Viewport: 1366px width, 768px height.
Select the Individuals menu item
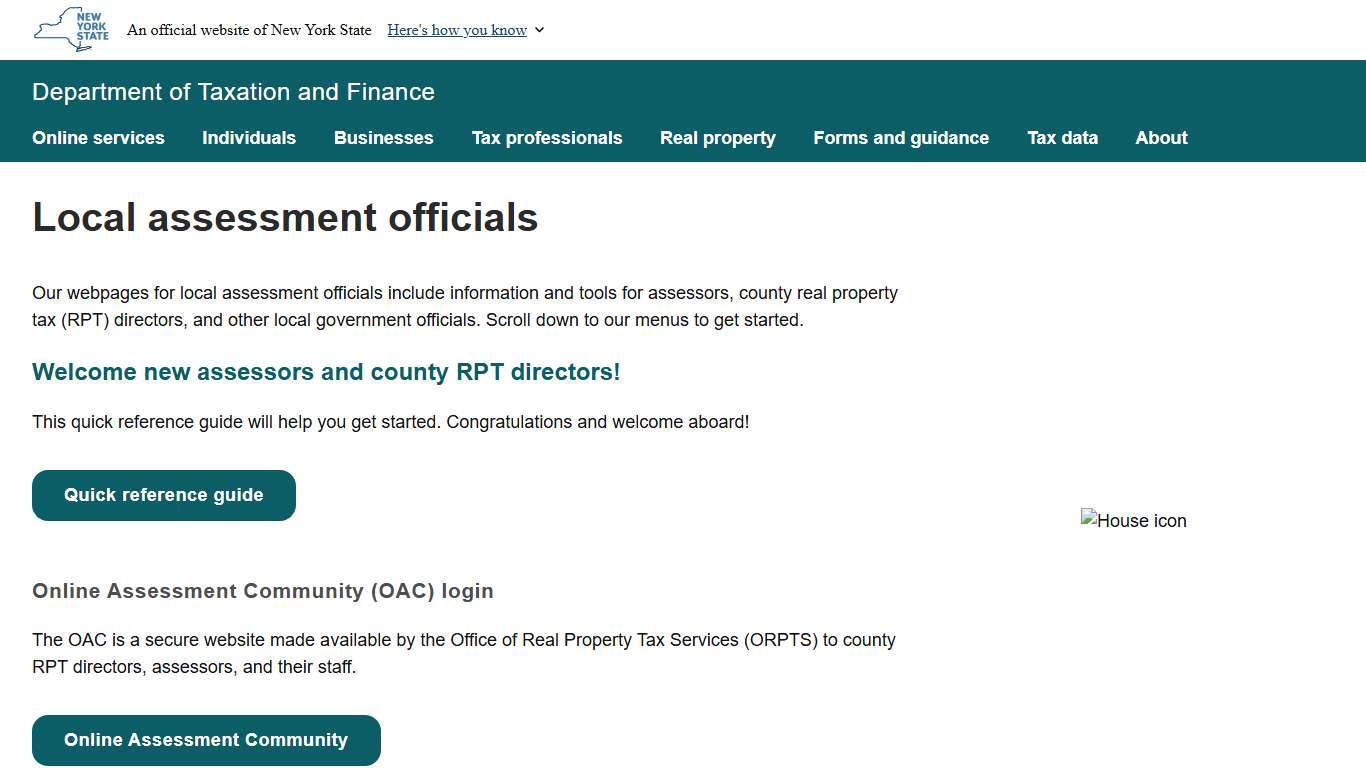tap(249, 138)
